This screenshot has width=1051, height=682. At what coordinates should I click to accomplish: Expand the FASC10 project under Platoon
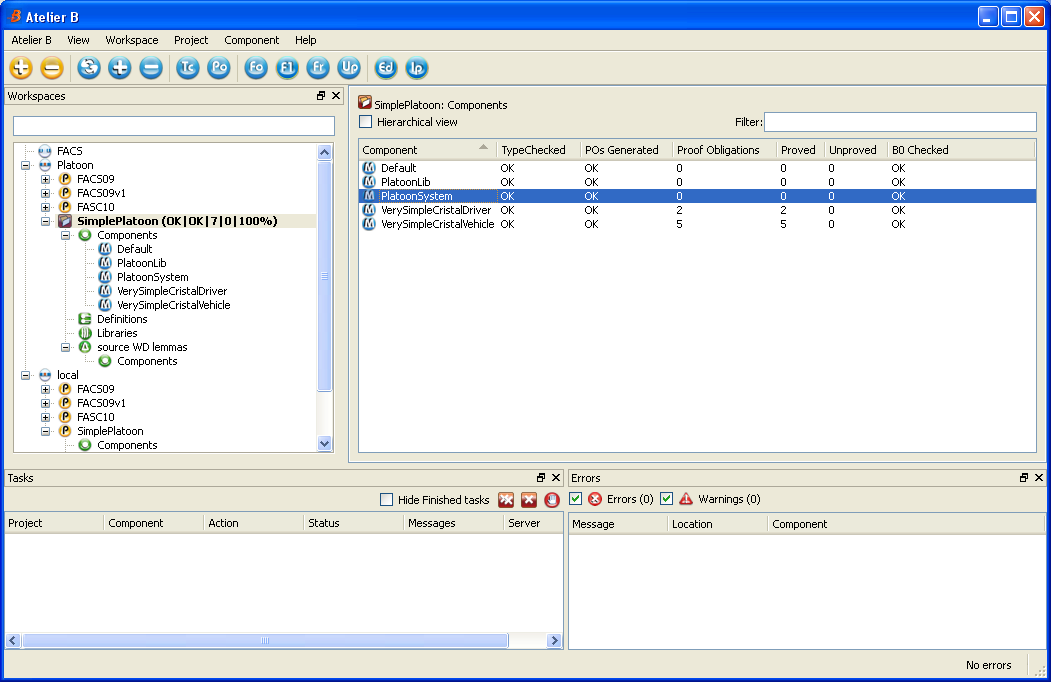46,207
